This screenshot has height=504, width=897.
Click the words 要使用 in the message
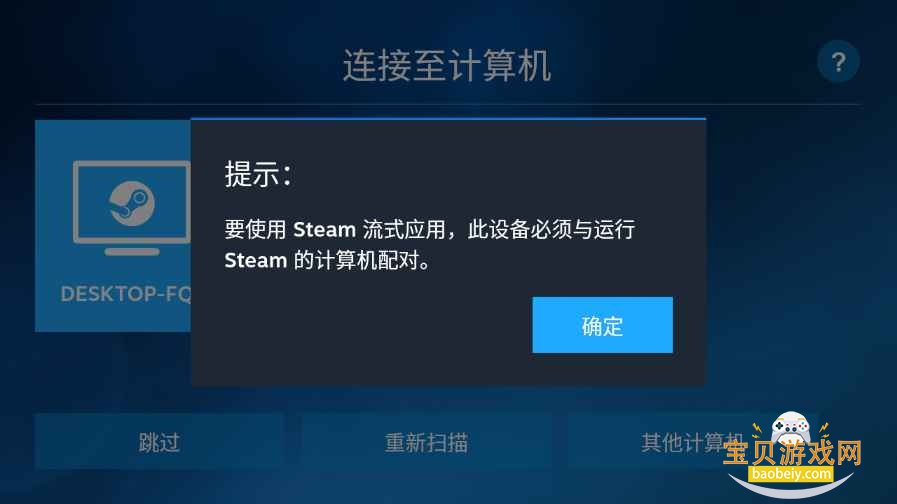point(255,229)
